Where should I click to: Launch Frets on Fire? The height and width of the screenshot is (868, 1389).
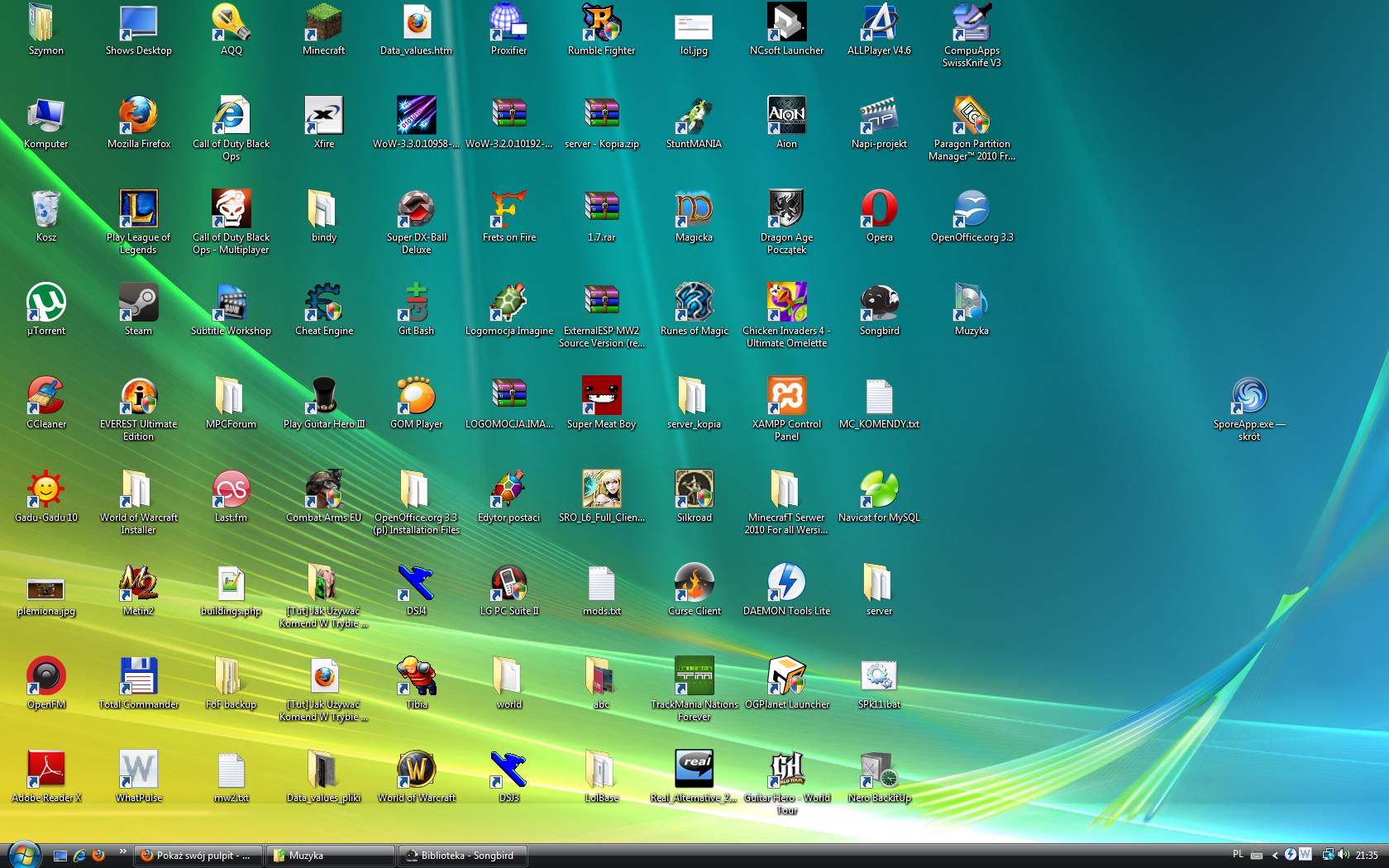(x=509, y=217)
